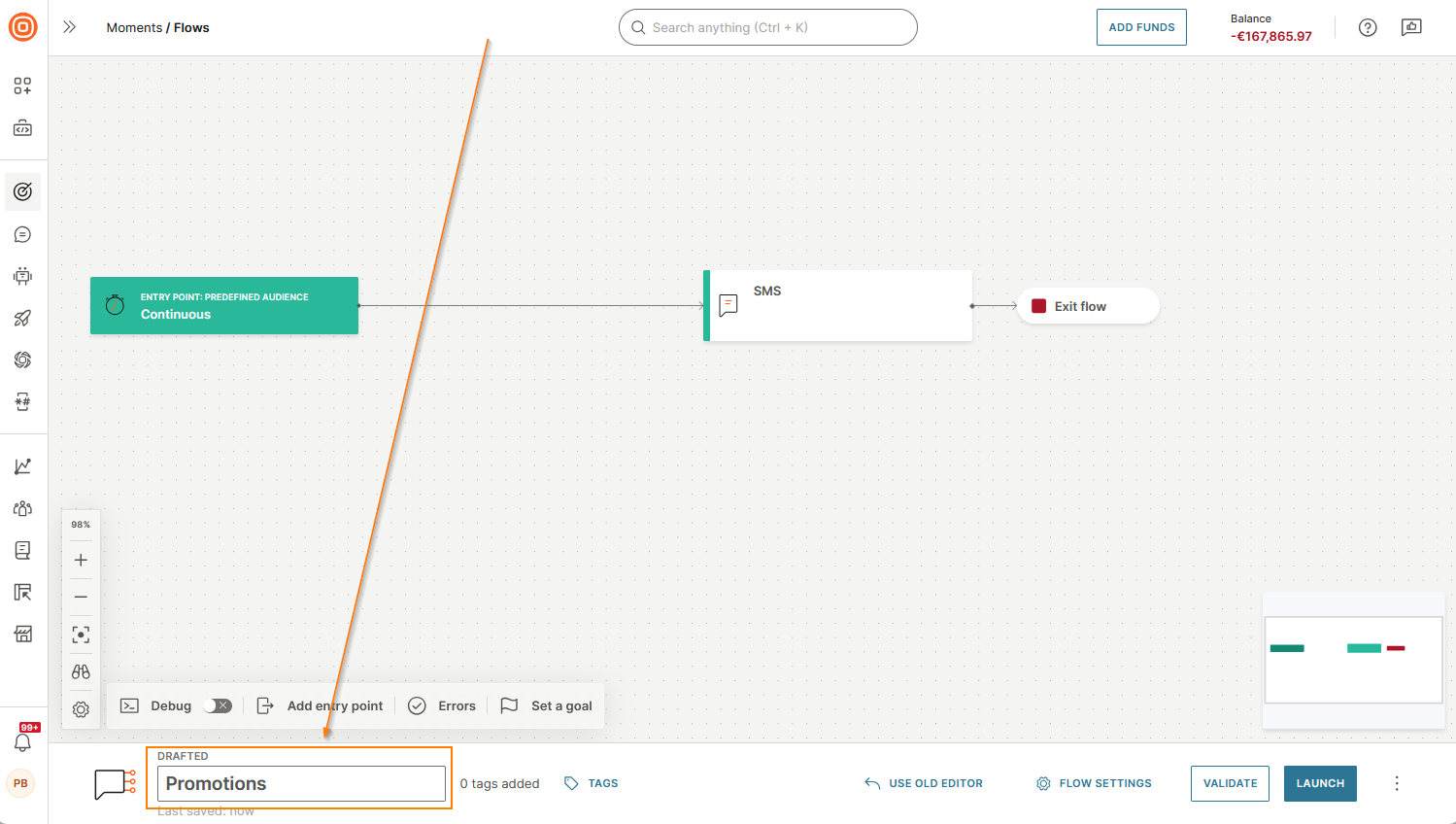Viewport: 1456px width, 824px height.
Task: Open the Analytics chart icon in sidebar
Action: [x=22, y=465]
